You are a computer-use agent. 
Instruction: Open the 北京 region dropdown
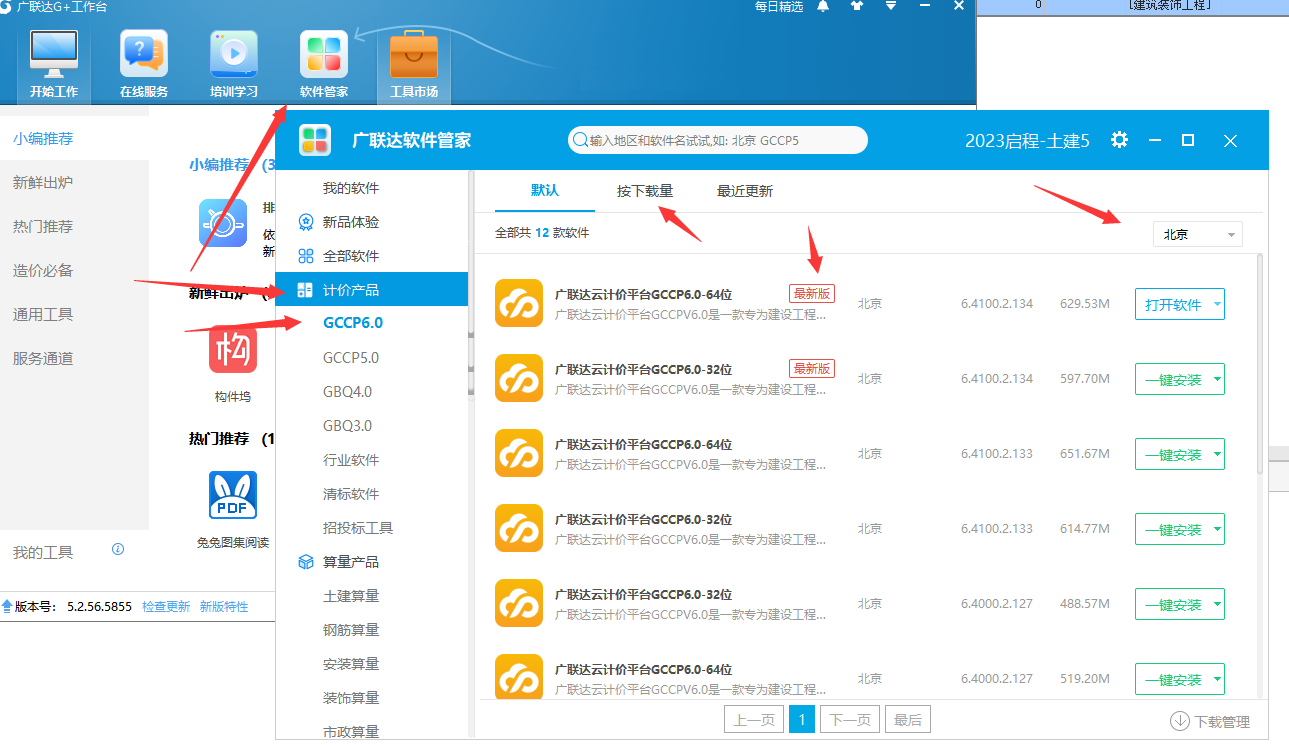point(1197,235)
